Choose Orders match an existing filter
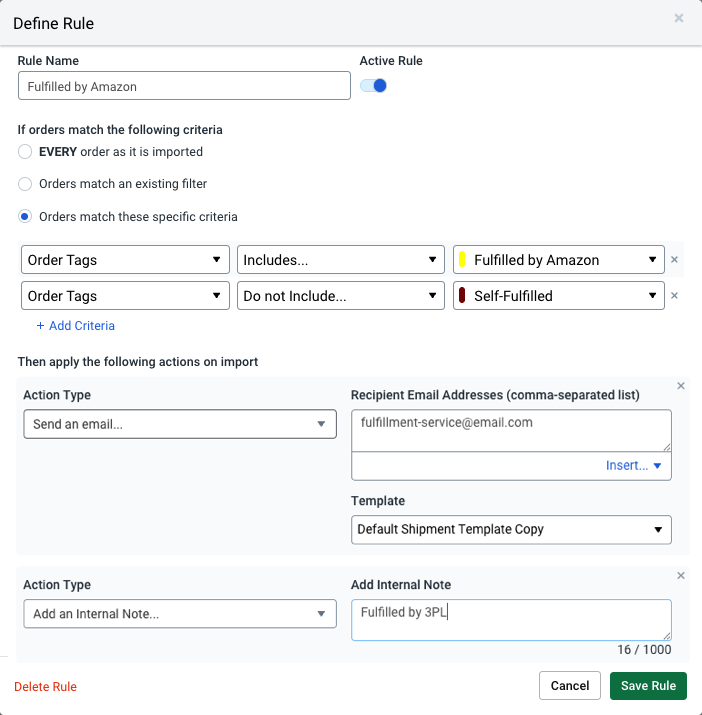The height and width of the screenshot is (715, 702). [25, 184]
